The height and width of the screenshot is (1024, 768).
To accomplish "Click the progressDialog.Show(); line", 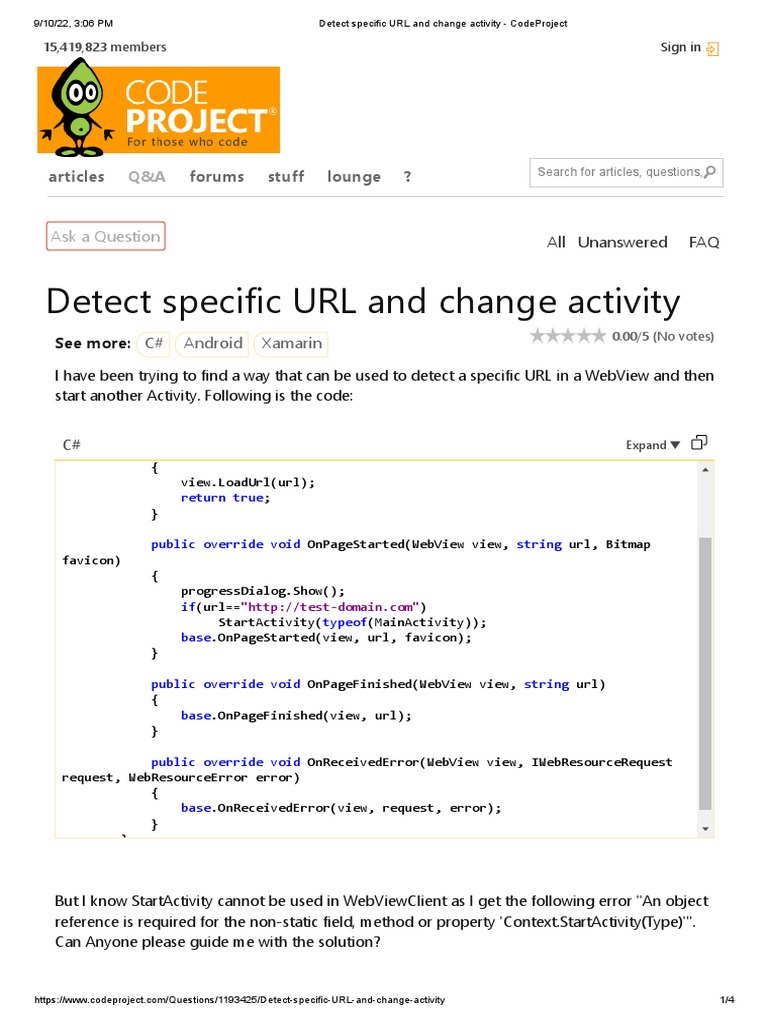I will (x=263, y=591).
